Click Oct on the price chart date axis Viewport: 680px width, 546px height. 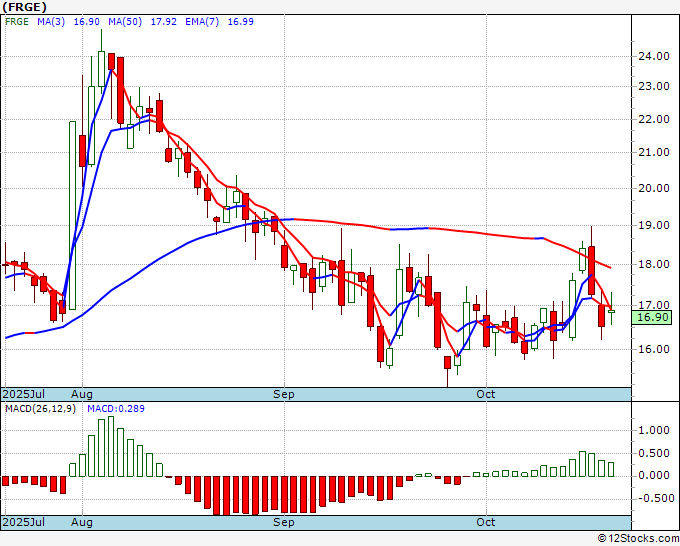point(486,394)
